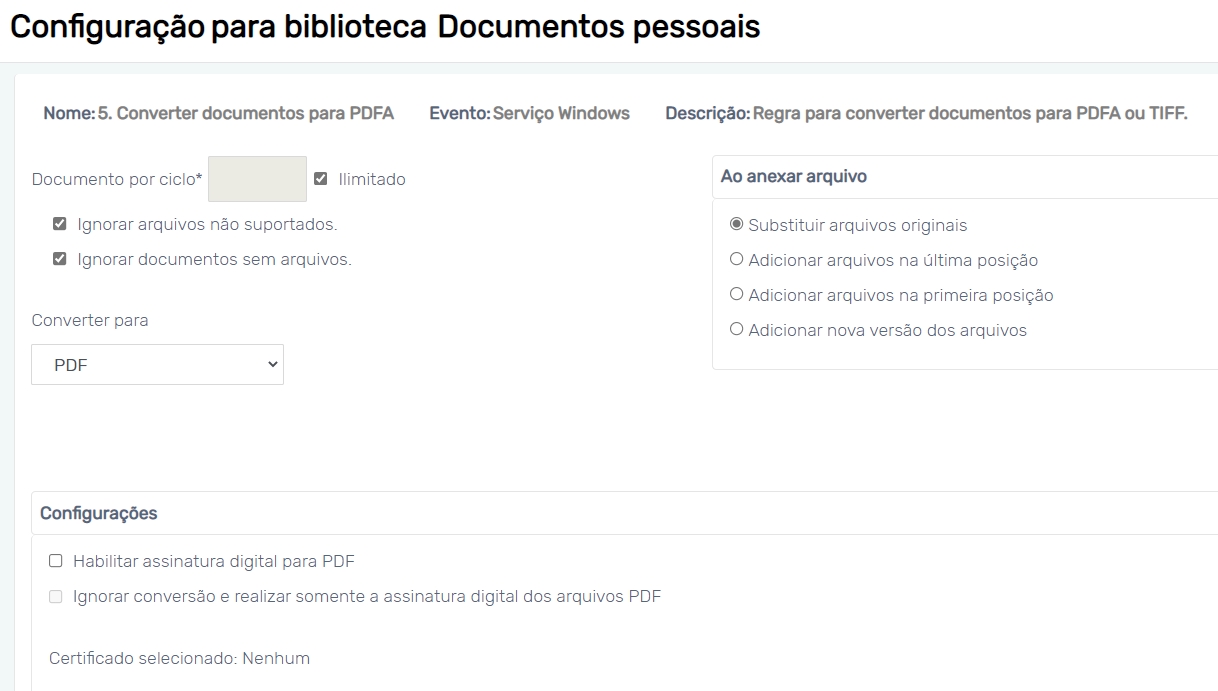
Task: Enable 'Habilitar assinatura digital para PDF'
Action: click(x=56, y=561)
